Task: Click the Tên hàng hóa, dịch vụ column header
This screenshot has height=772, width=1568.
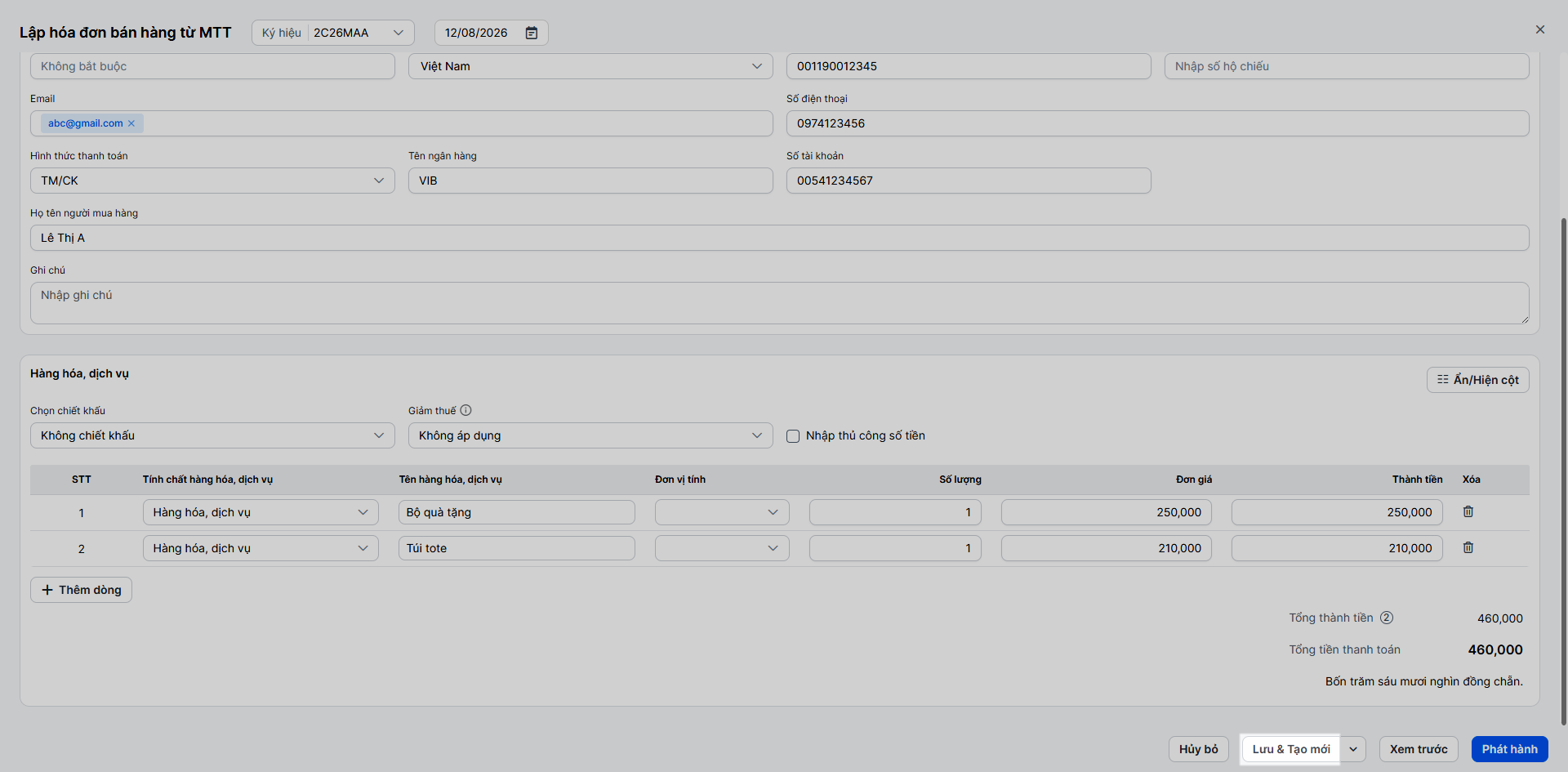Action: [x=450, y=480]
